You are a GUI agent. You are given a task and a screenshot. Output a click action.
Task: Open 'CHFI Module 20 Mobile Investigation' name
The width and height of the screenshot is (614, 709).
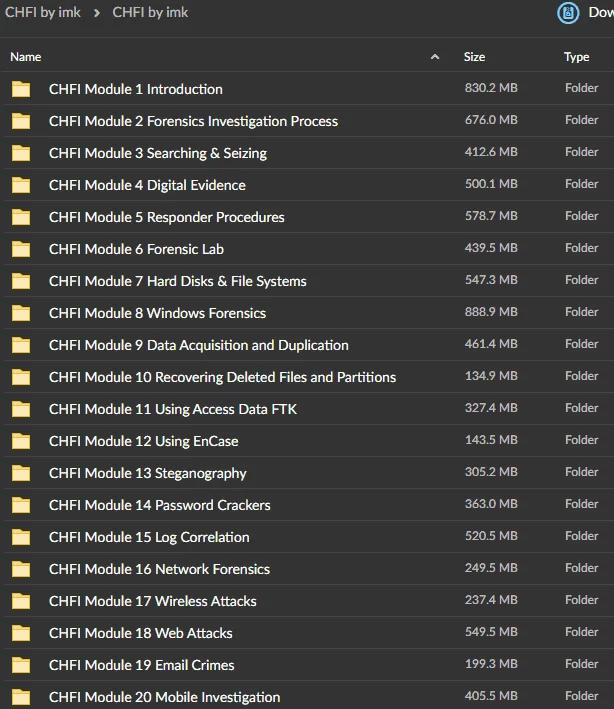(x=165, y=697)
